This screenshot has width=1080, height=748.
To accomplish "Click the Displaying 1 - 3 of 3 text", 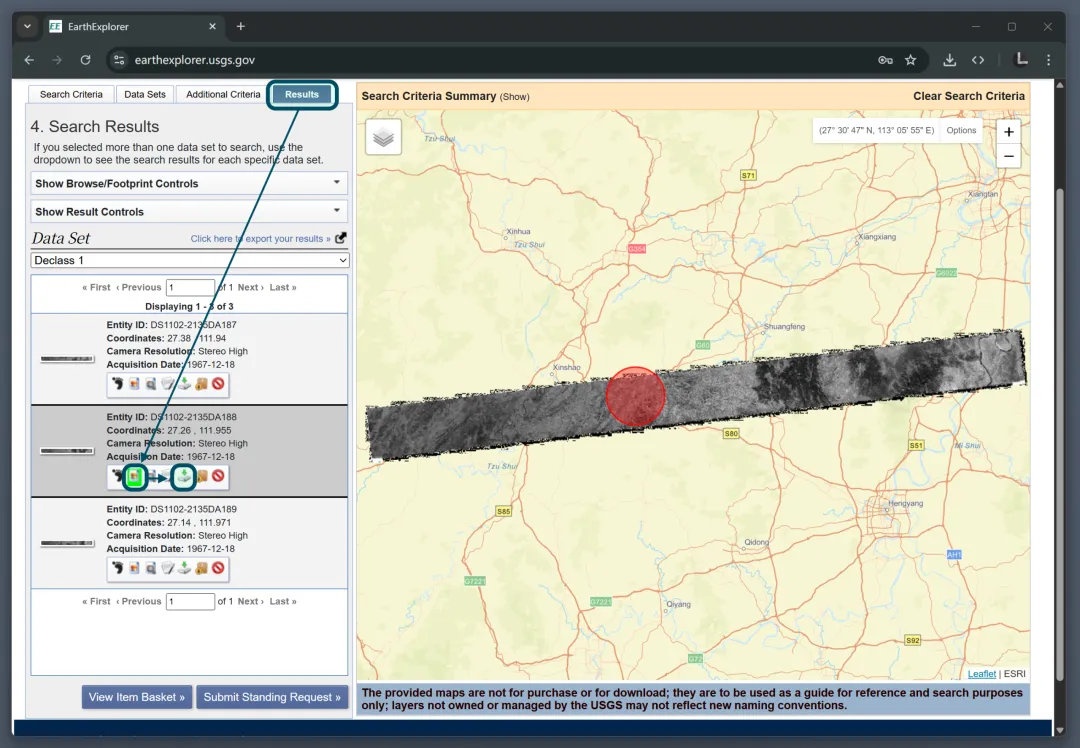I will (x=189, y=307).
